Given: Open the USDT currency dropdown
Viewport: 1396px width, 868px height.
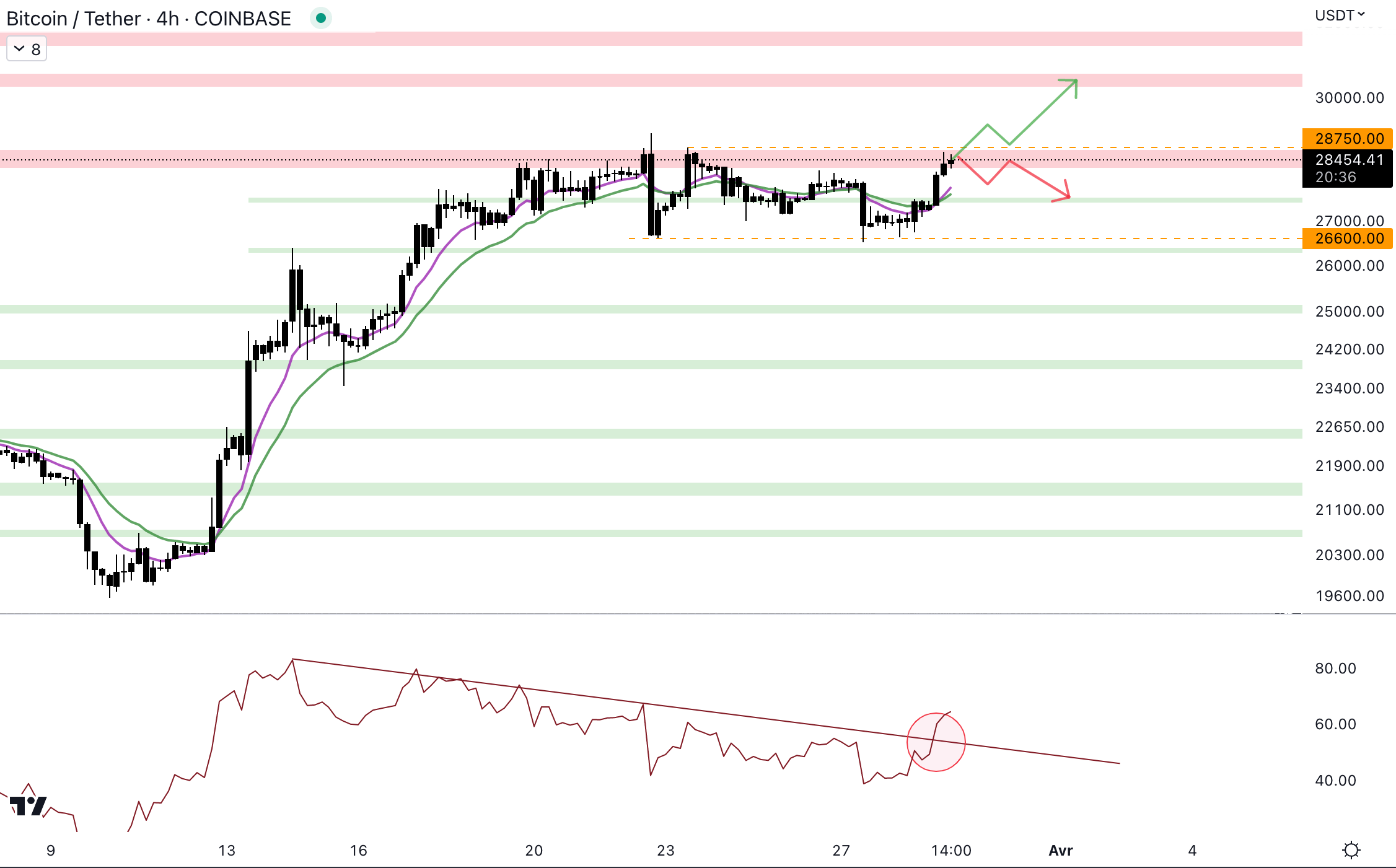Looking at the screenshot, I should (x=1340, y=15).
